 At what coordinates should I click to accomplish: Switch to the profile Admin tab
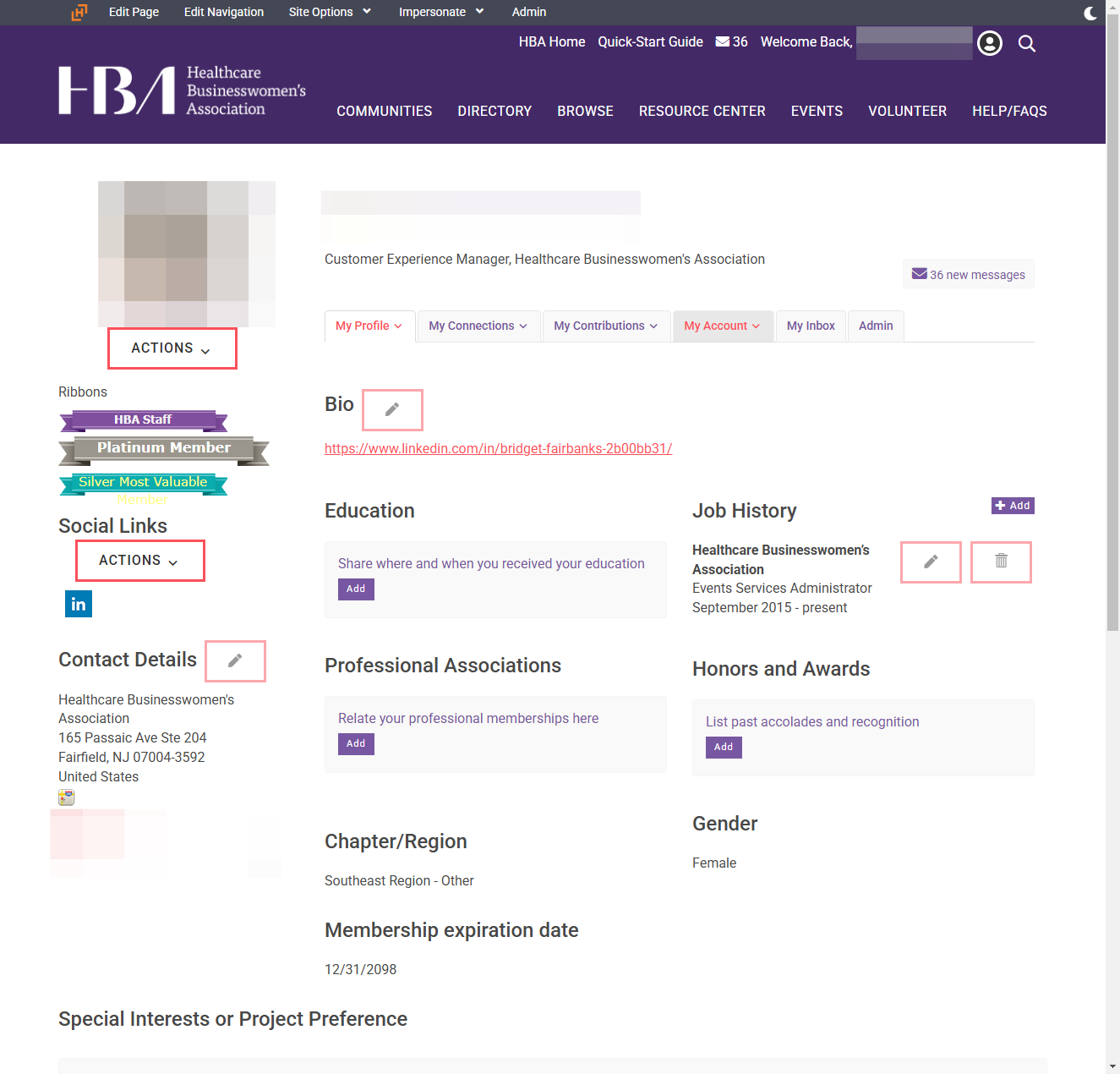pyautogui.click(x=876, y=326)
